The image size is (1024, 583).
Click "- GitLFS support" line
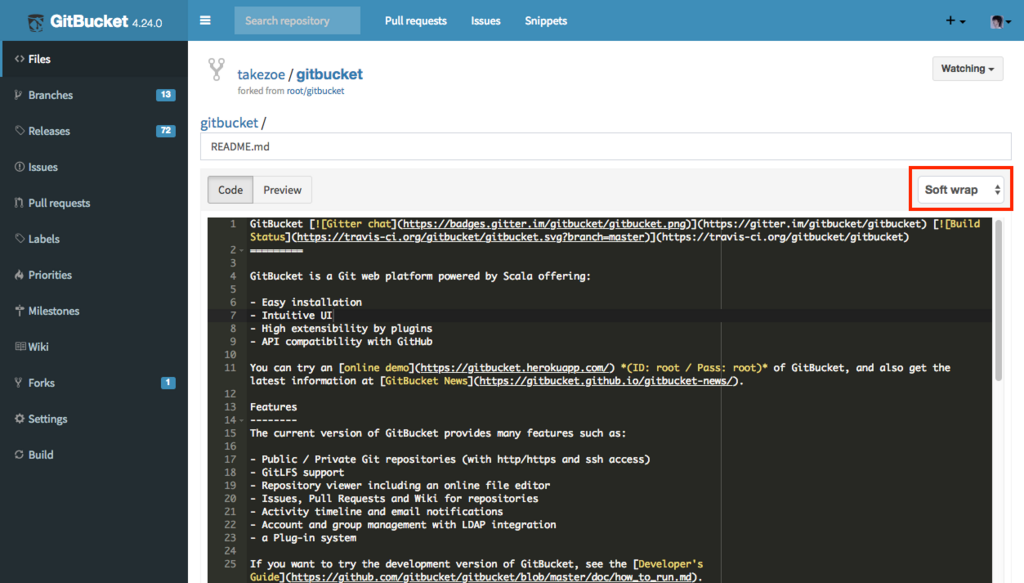point(296,472)
